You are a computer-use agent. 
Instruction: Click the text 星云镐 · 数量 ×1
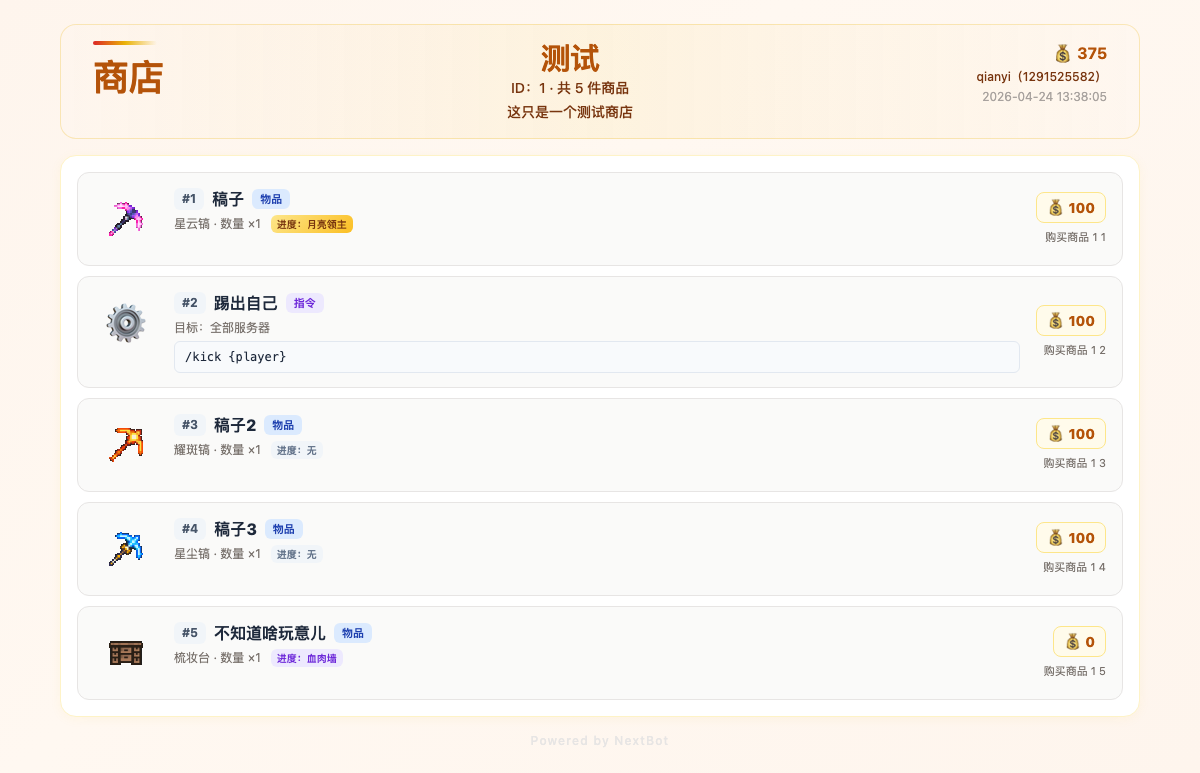217,224
